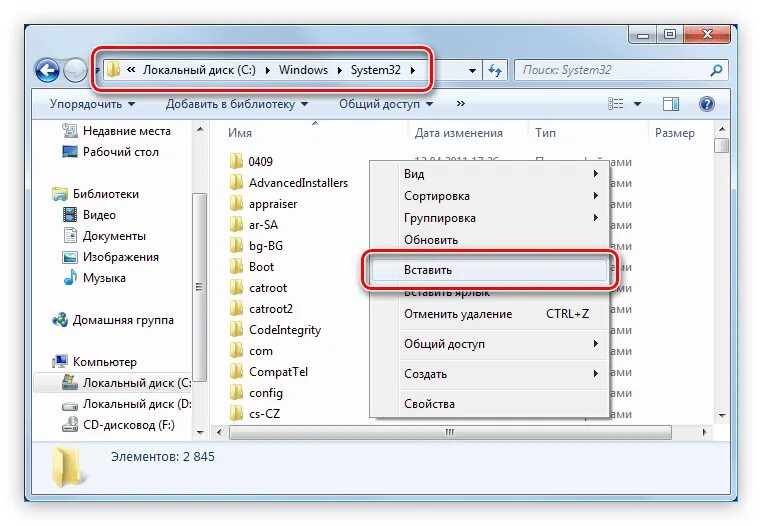This screenshot has height=526, width=762.
Task: Click the Локальный диск (C:) drive icon
Action: click(70, 382)
